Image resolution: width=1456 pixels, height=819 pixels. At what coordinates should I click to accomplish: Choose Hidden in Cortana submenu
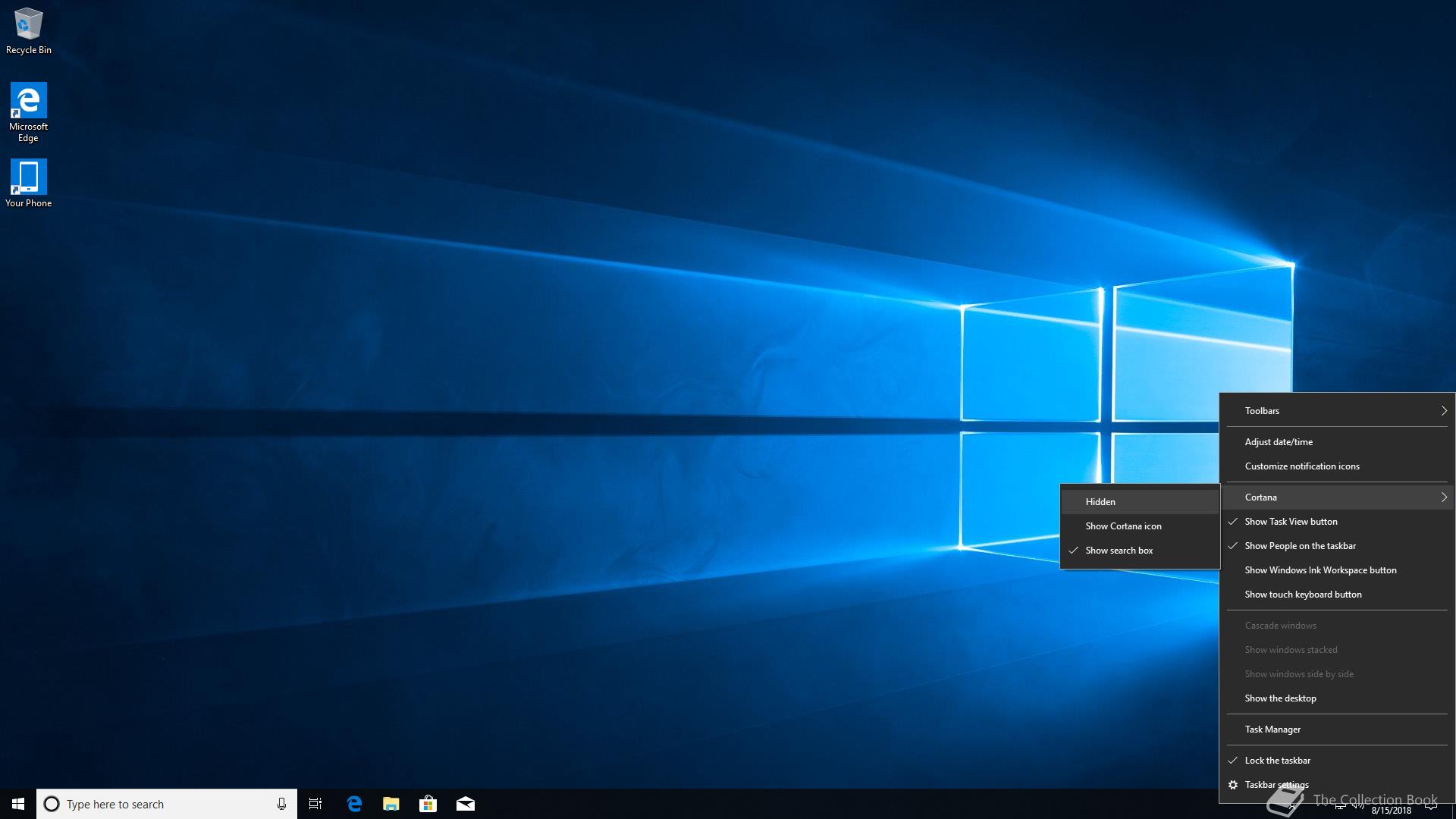(x=1140, y=502)
